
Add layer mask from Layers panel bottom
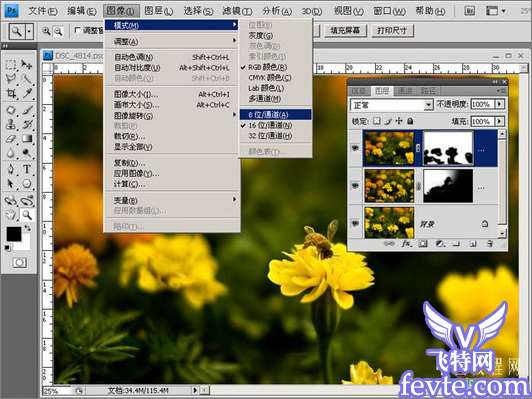point(423,244)
